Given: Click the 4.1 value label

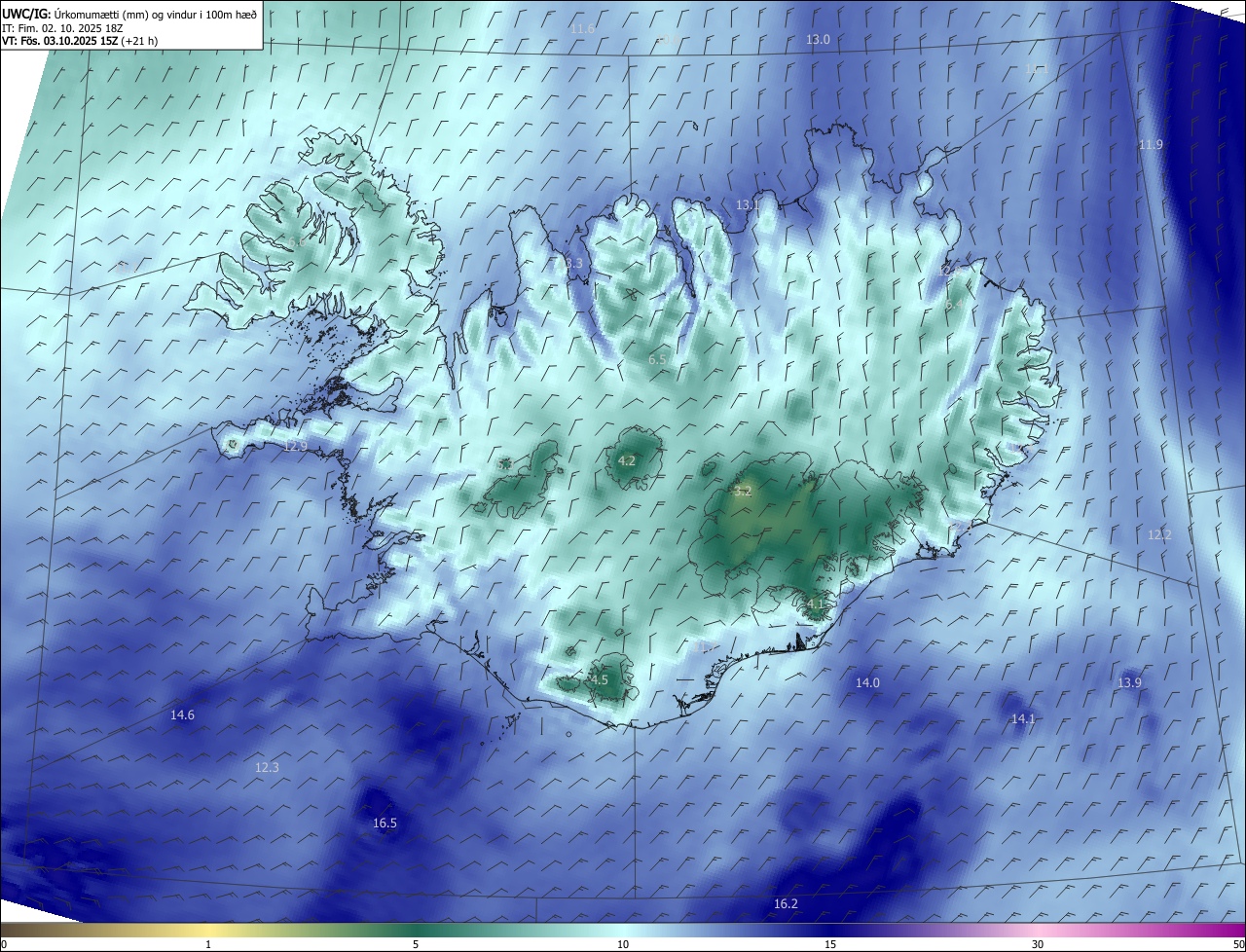Looking at the screenshot, I should tap(815, 604).
